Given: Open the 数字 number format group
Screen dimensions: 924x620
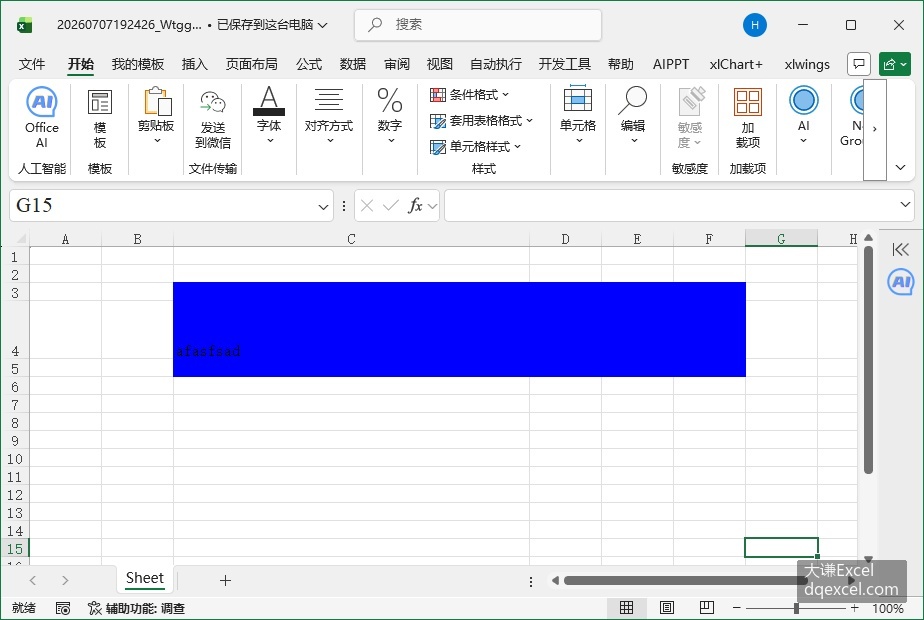Looking at the screenshot, I should coord(390,116).
